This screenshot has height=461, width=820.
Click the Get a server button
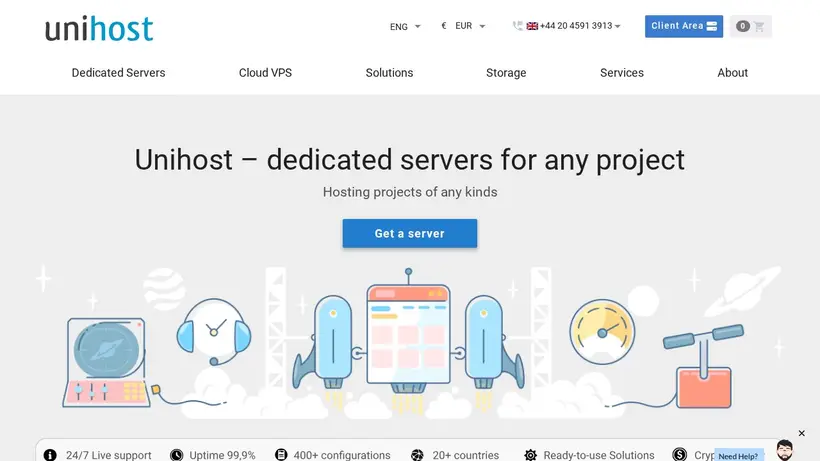[x=409, y=233]
